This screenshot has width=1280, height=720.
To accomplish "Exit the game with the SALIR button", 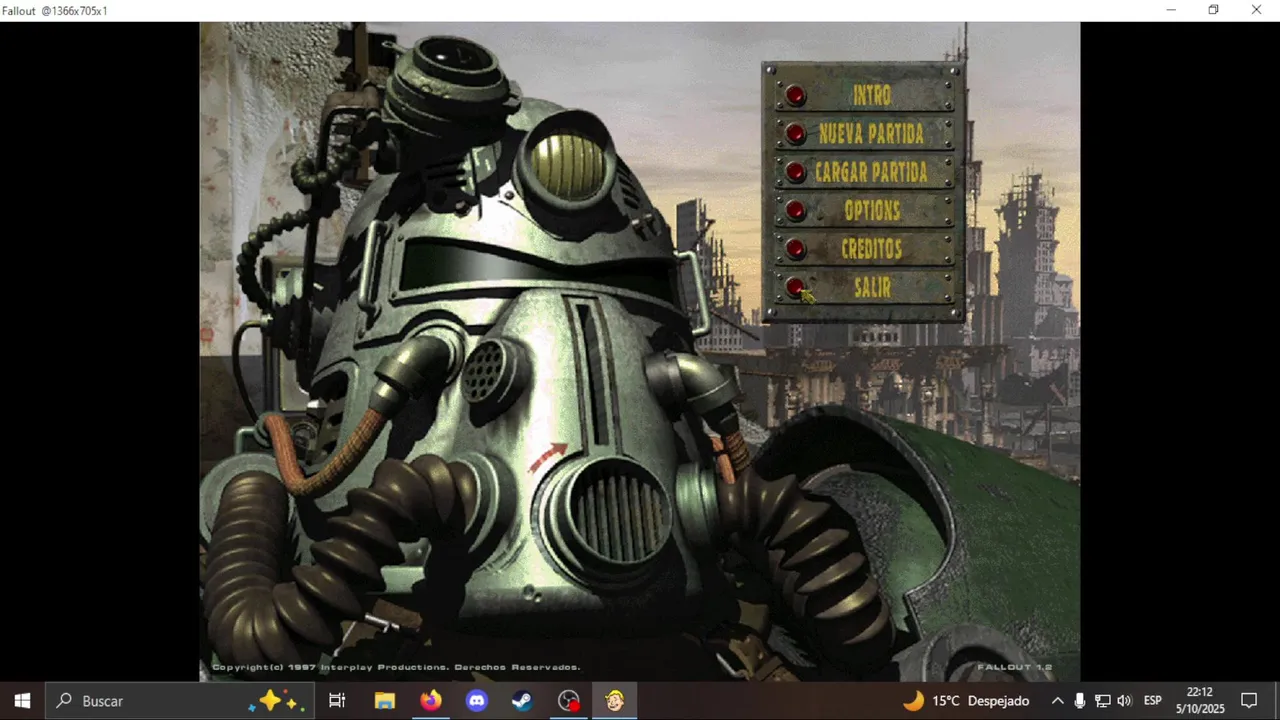I will pos(795,287).
